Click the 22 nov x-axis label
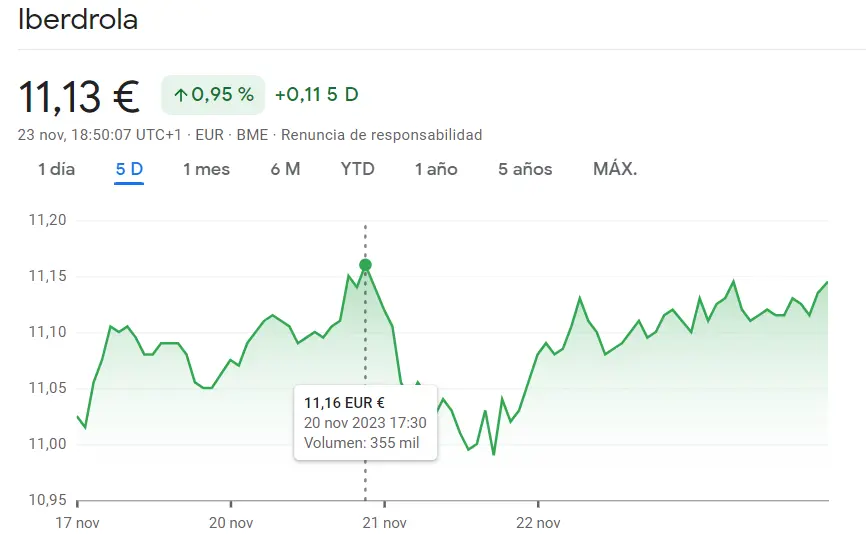This screenshot has height=546, width=866. click(538, 523)
